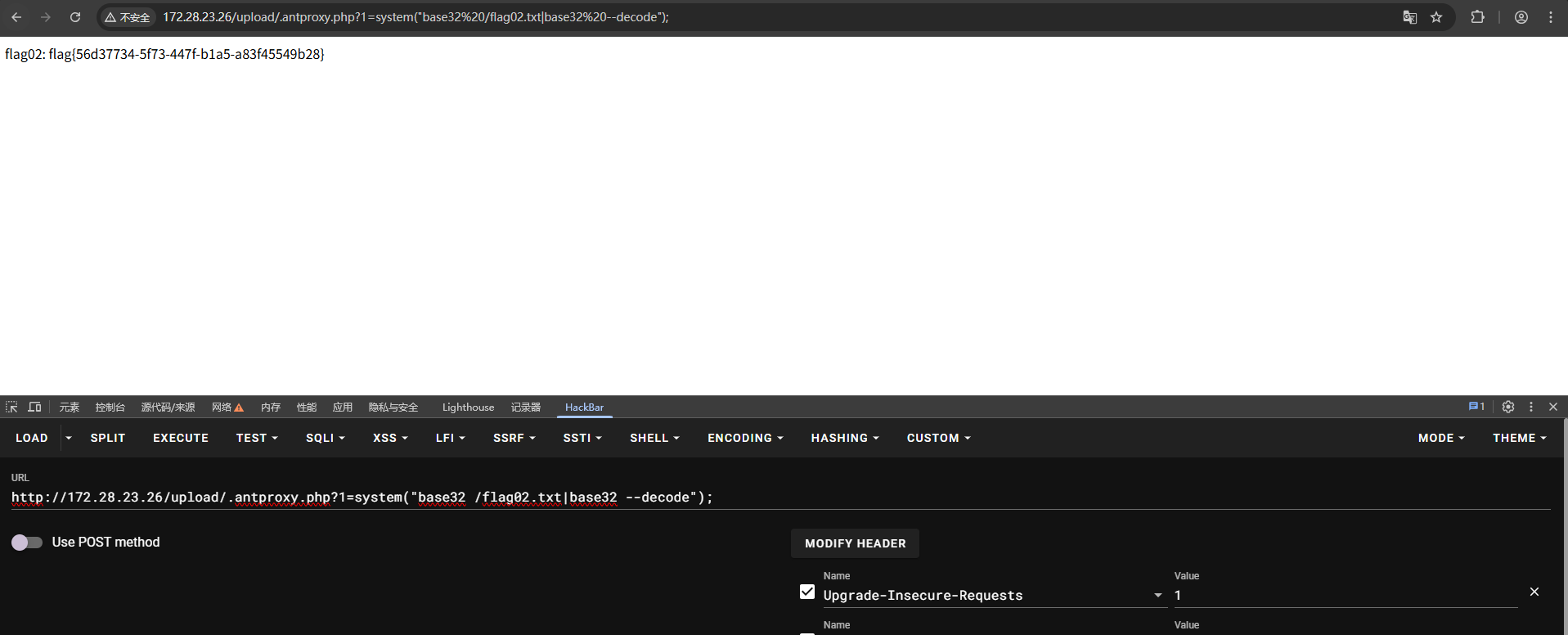Open the 隐私与安全 tab
The width and height of the screenshot is (1568, 635).
click(393, 407)
